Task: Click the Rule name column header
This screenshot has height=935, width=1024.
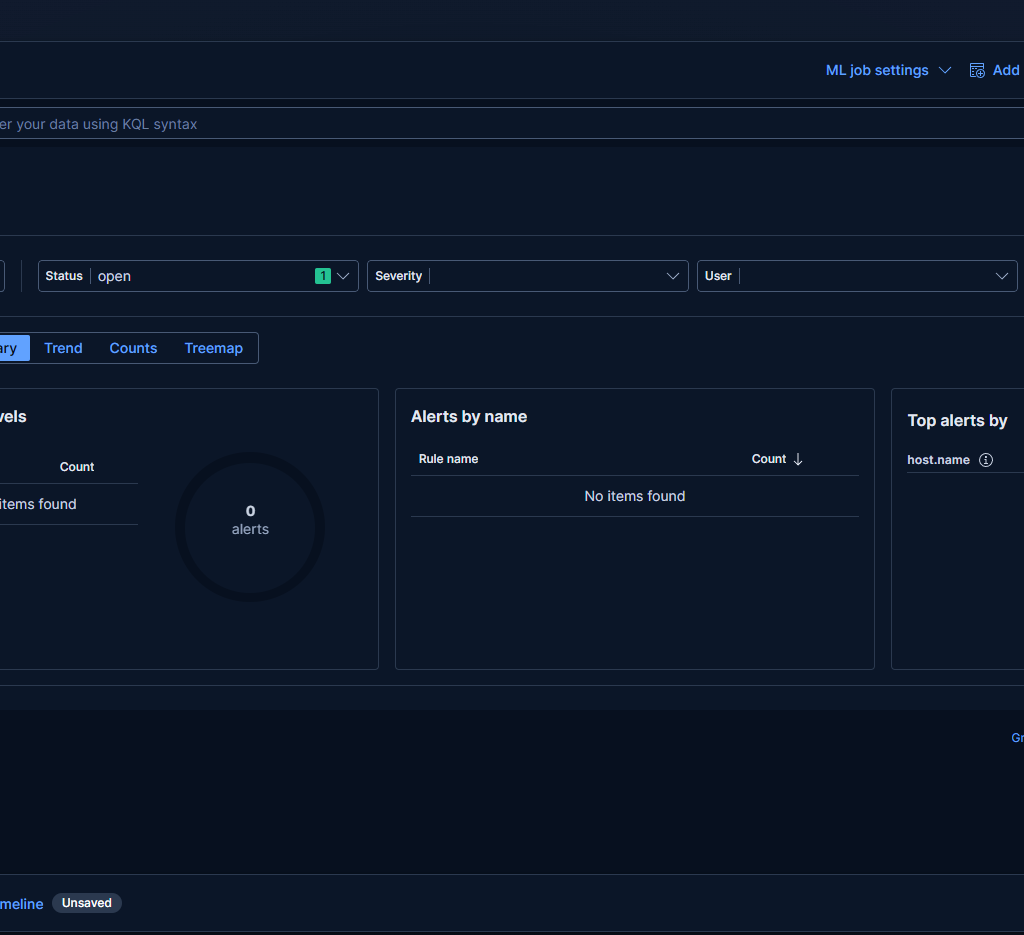Action: [x=448, y=459]
